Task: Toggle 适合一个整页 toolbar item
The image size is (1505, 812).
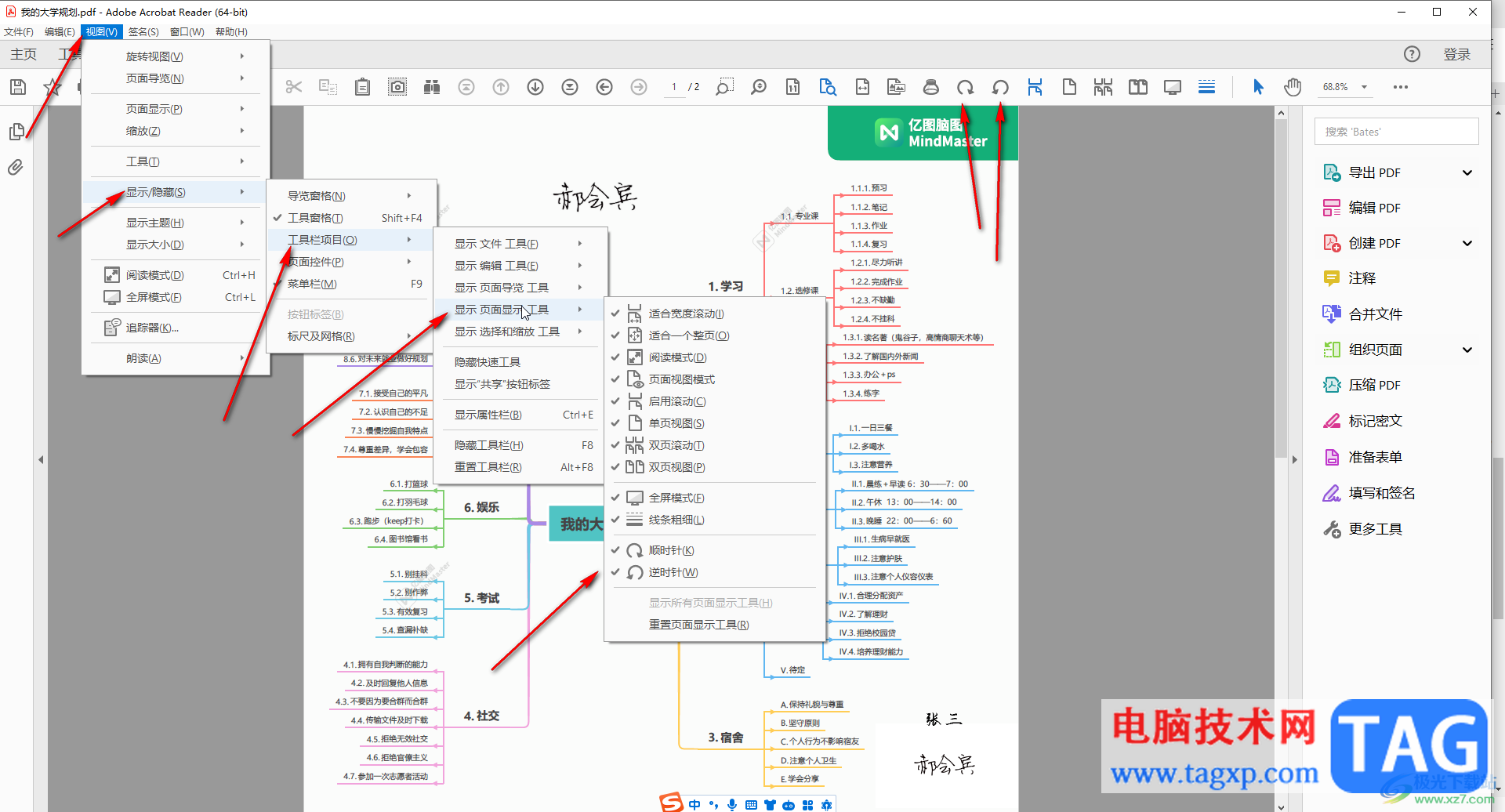Action: click(x=715, y=335)
